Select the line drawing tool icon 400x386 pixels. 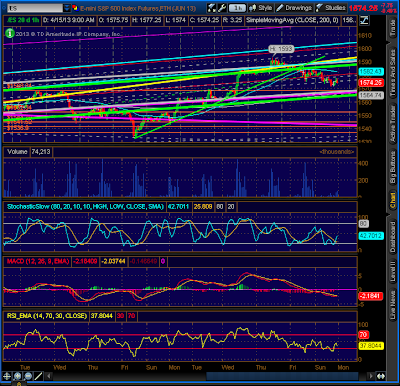click(x=38, y=376)
